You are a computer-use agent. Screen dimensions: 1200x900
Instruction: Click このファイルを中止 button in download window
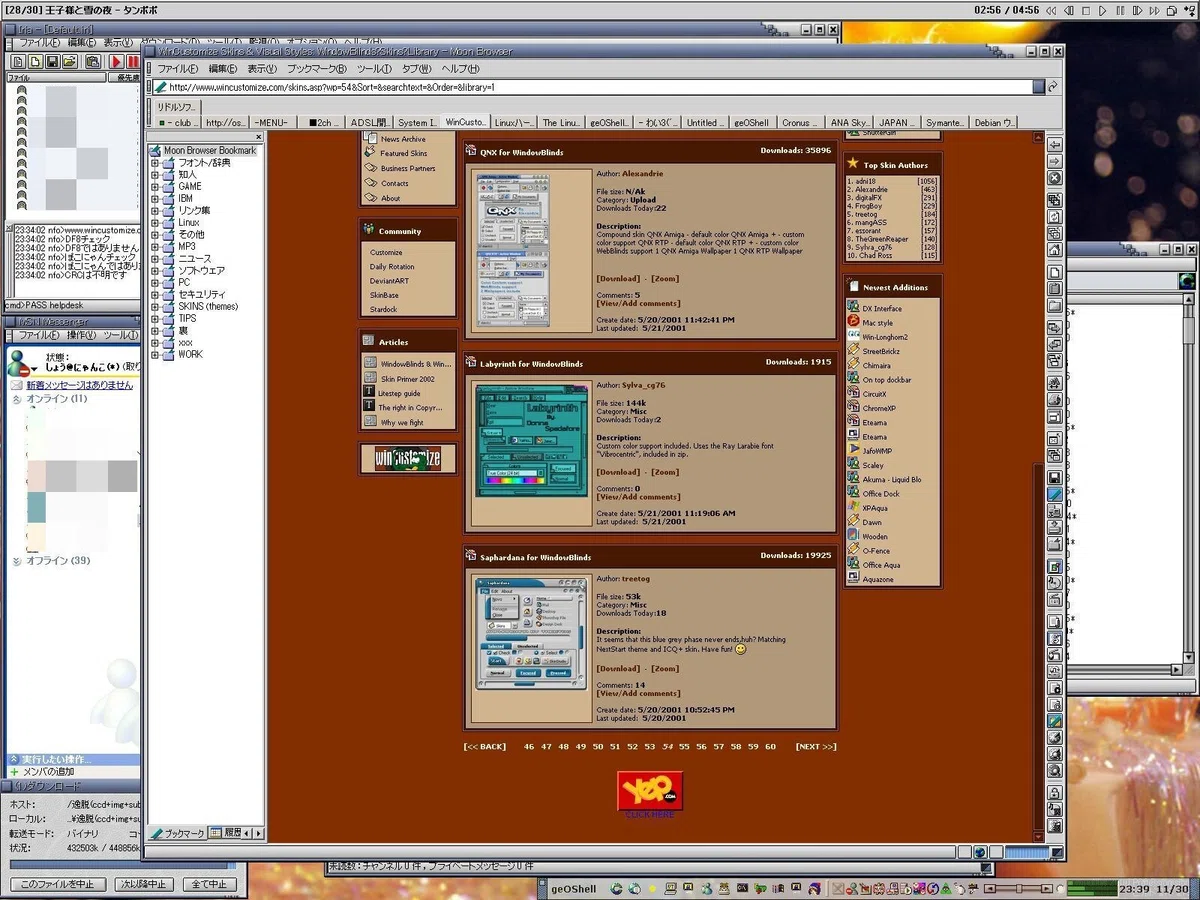coord(57,885)
